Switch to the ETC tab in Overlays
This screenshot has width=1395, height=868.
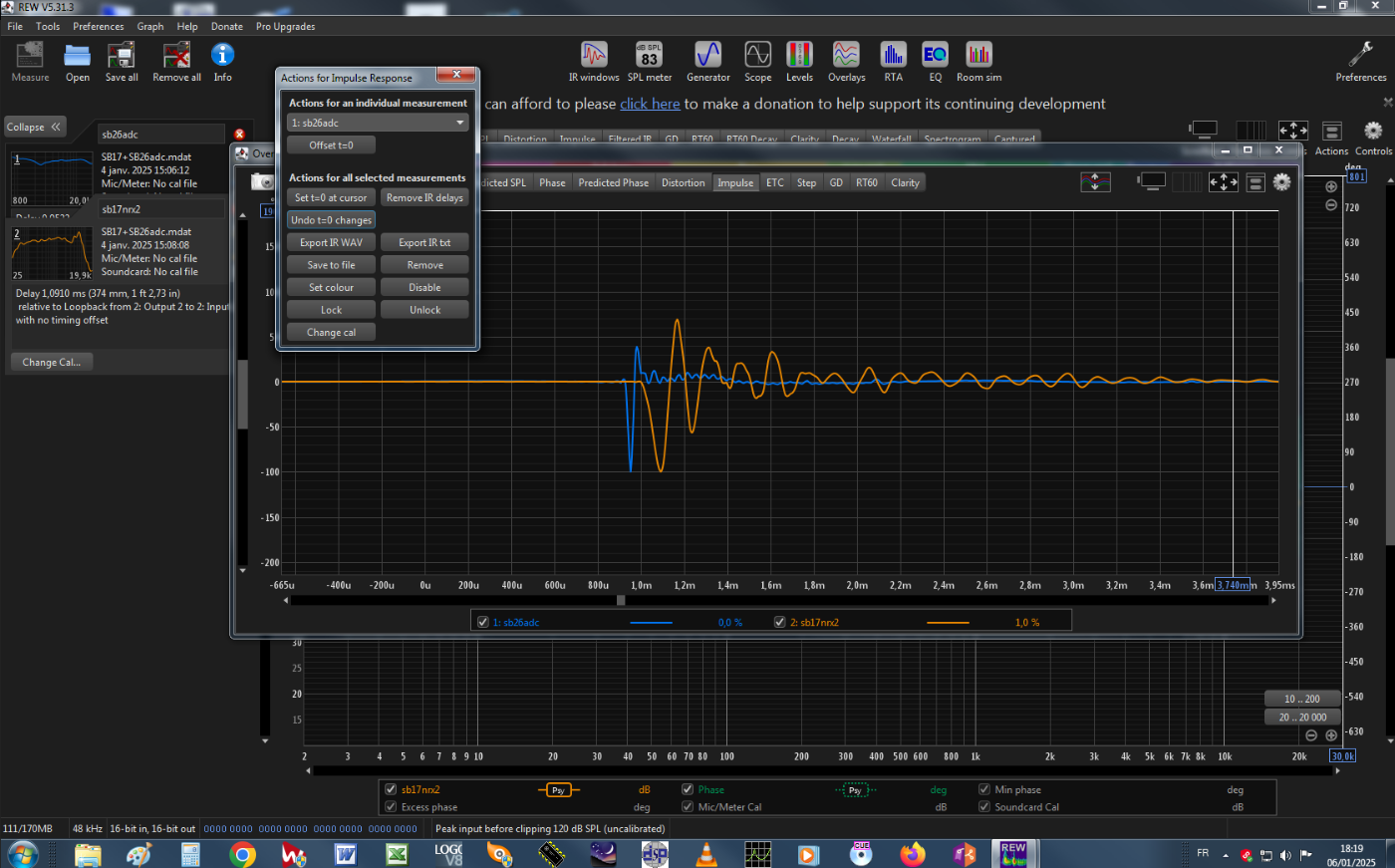point(775,182)
